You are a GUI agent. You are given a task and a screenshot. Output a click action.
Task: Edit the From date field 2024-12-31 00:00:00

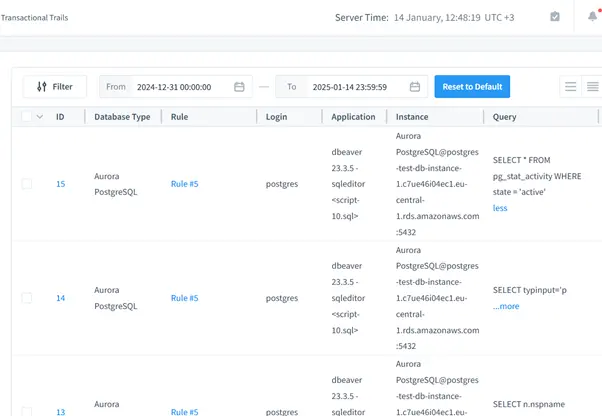174,87
